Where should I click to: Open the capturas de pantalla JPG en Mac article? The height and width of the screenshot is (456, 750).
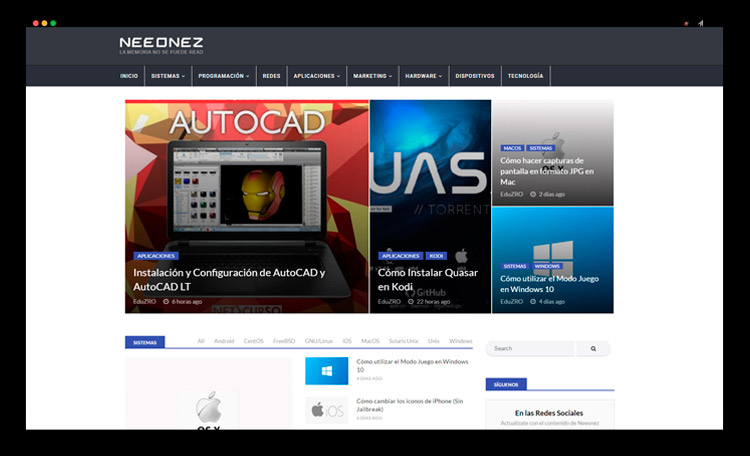[x=547, y=171]
